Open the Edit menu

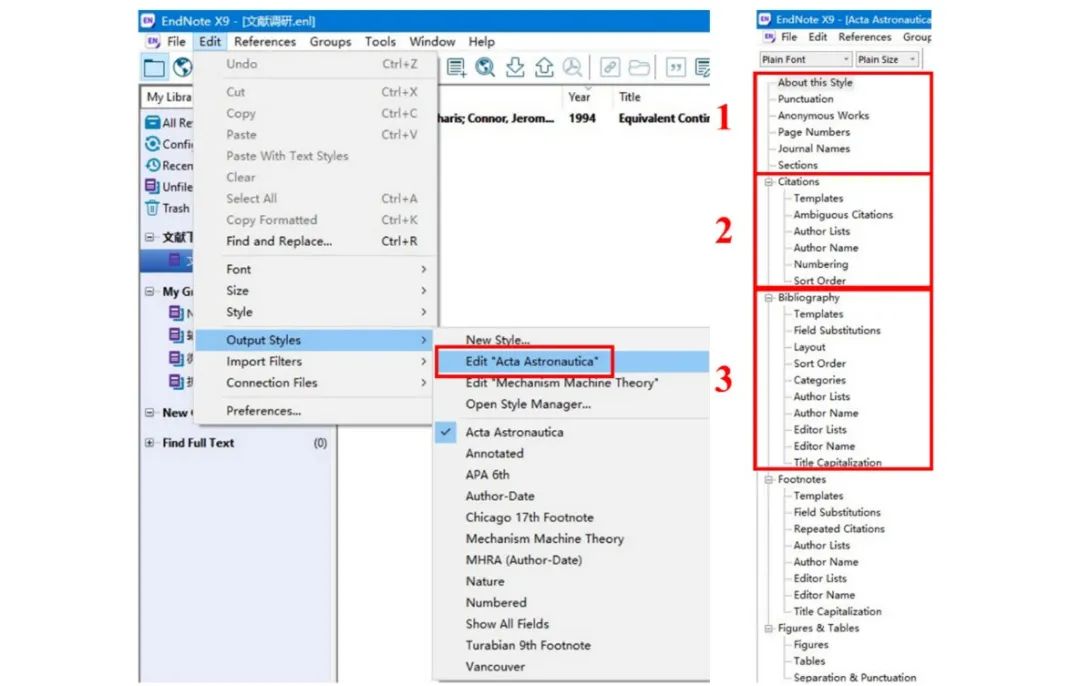(x=209, y=42)
